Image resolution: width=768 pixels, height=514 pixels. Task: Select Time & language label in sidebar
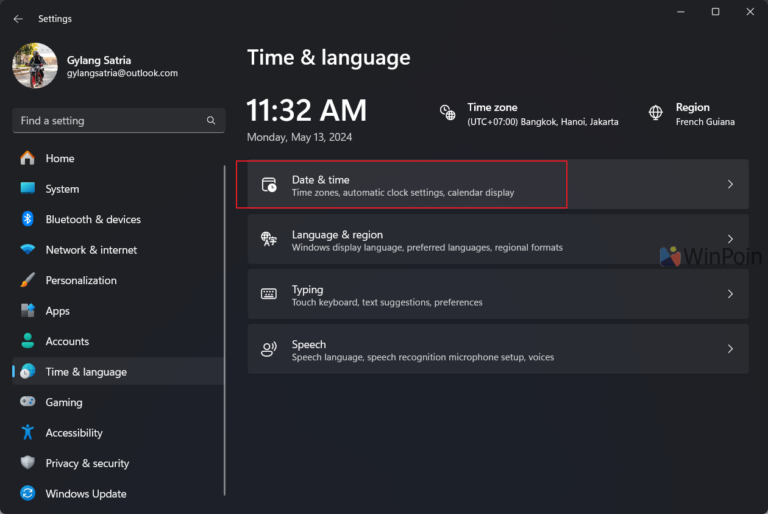coord(86,372)
